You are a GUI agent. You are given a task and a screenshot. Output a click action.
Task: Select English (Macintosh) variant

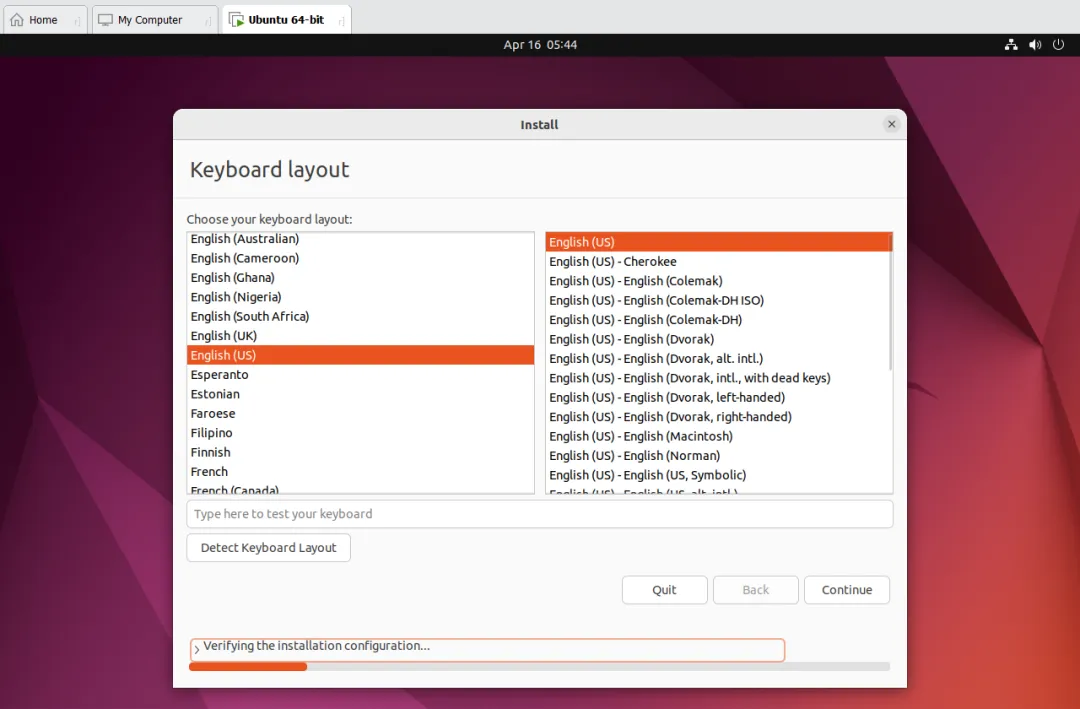(x=717, y=436)
